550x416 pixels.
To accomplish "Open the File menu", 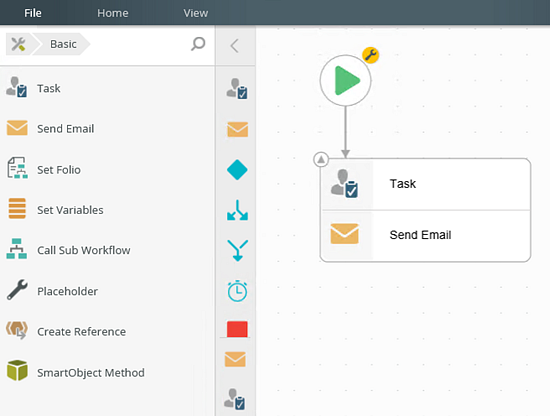I will click(33, 13).
